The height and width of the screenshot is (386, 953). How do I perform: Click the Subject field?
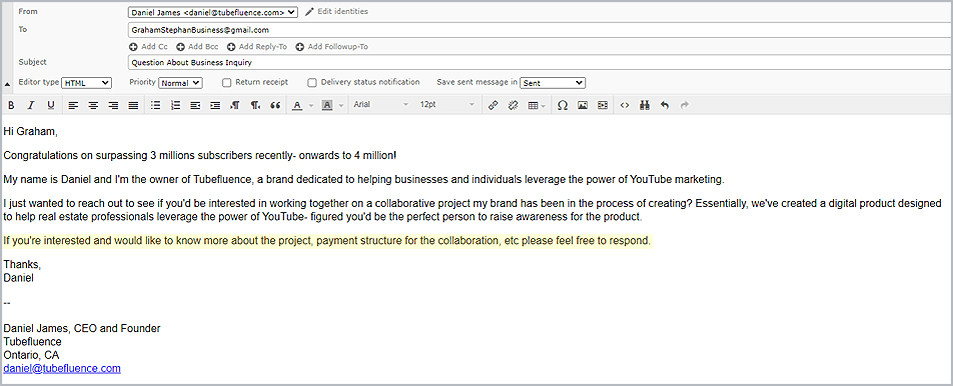pyautogui.click(x=540, y=63)
